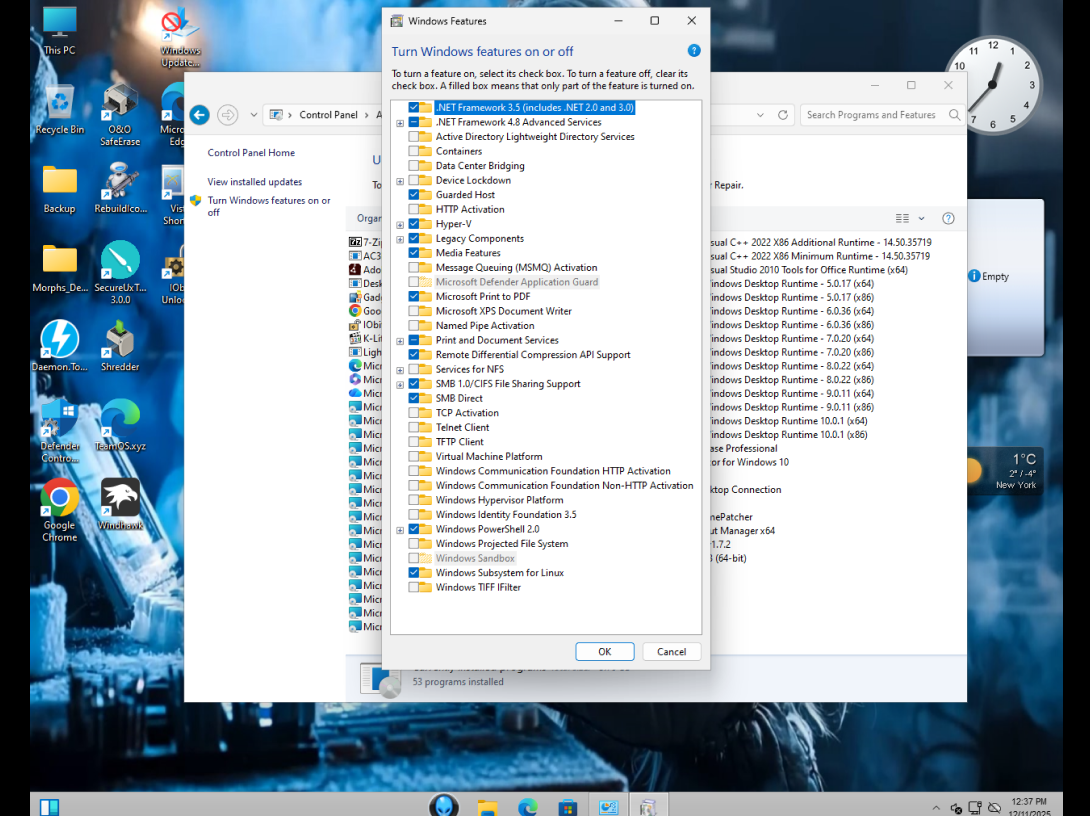Launch Google Chrome from desktop
The image size is (1090, 816).
59,510
